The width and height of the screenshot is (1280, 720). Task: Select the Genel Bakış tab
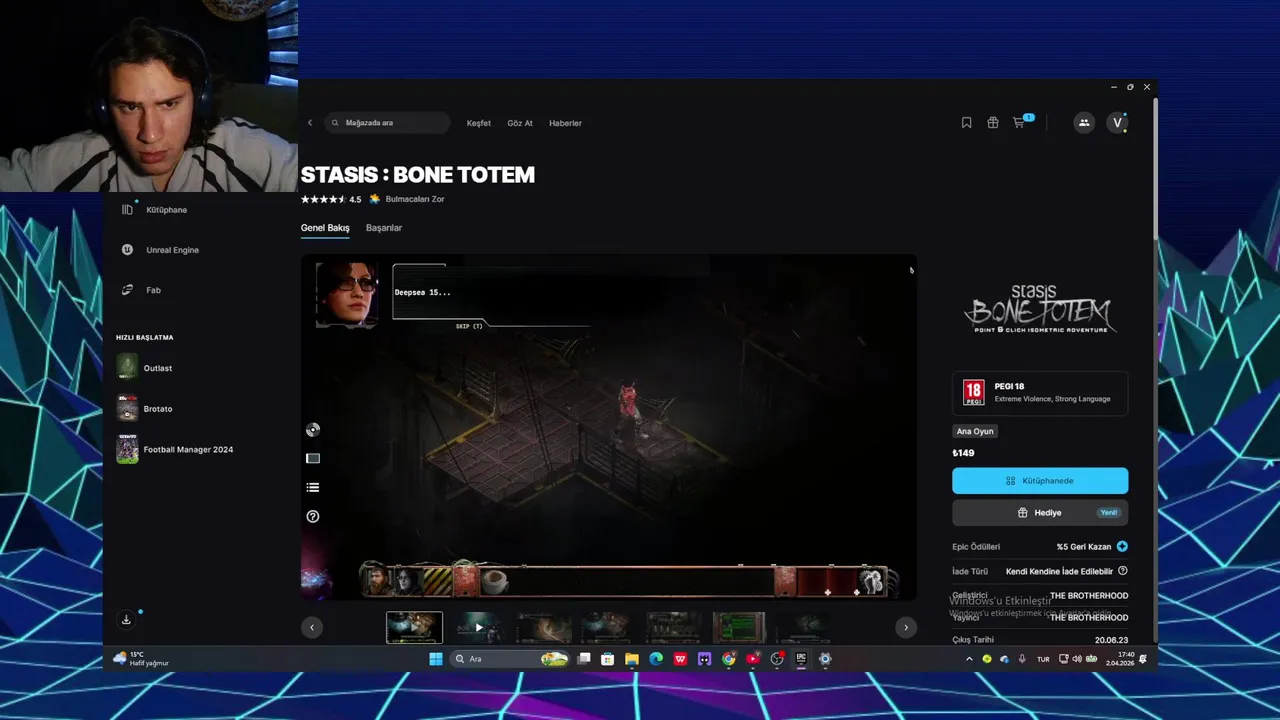(325, 228)
